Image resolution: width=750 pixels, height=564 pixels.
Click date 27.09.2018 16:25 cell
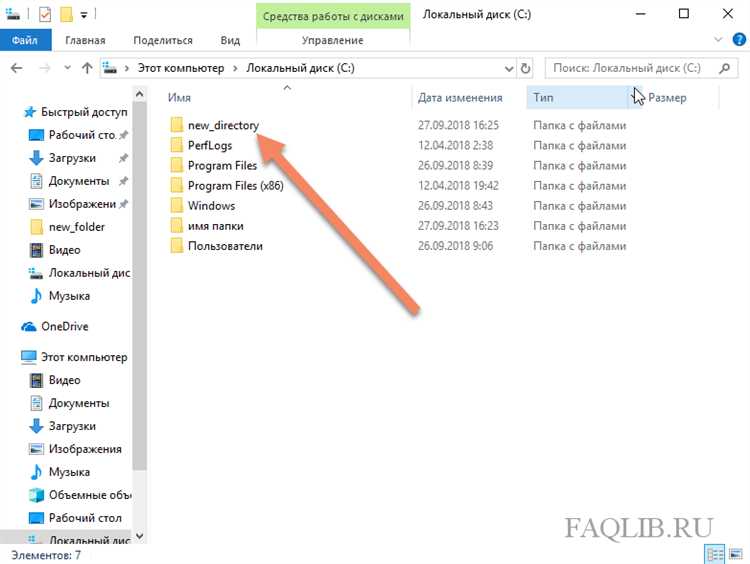[458, 125]
